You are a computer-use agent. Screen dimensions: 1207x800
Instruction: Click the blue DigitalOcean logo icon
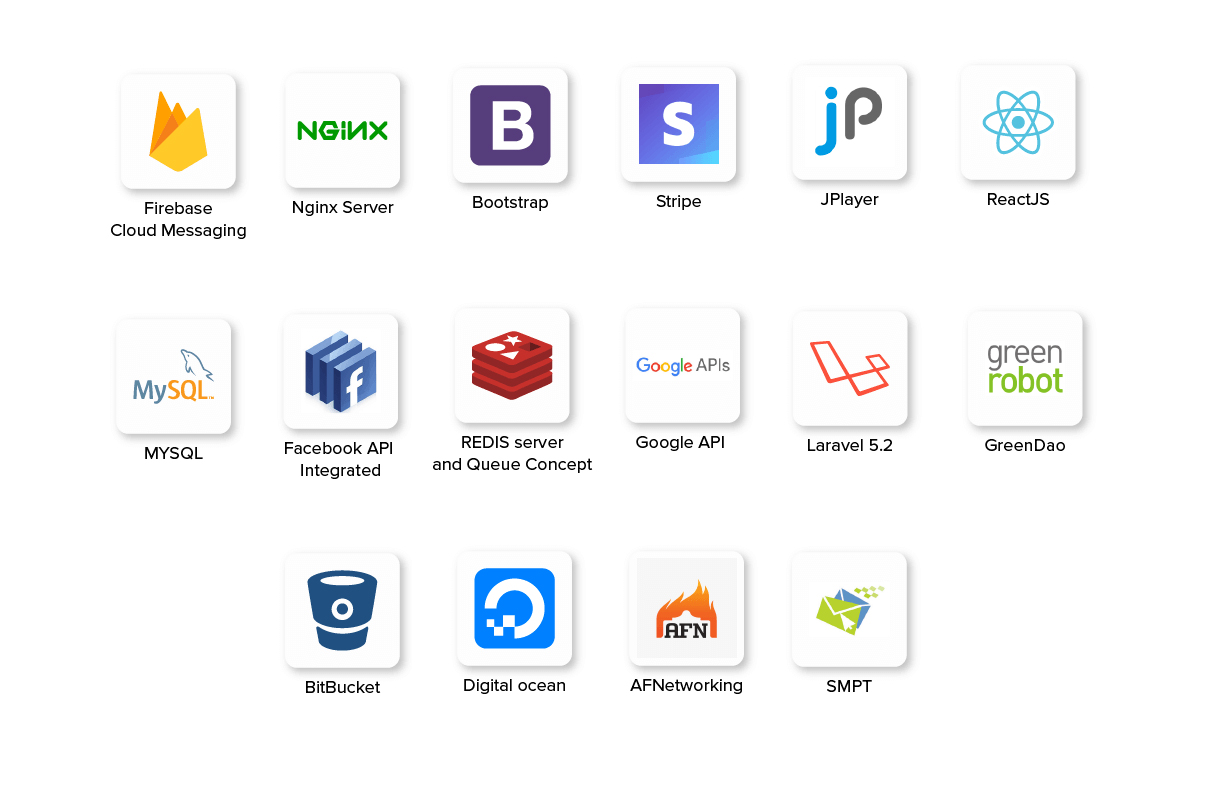(514, 608)
